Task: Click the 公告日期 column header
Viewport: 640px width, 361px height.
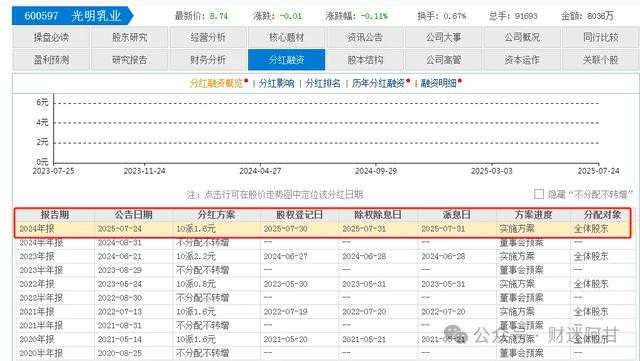Action: point(133,215)
